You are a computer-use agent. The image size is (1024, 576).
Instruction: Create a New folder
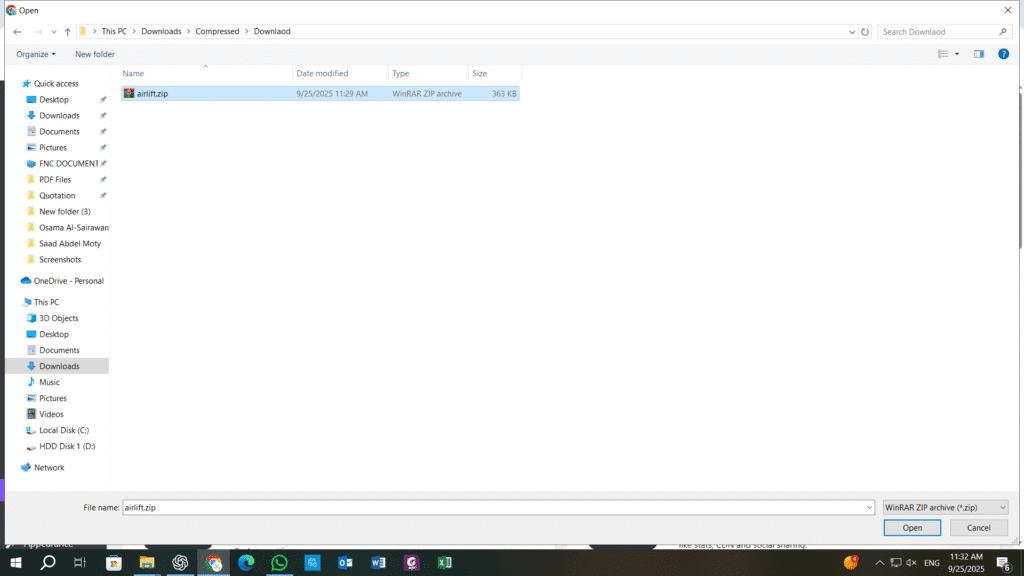tap(95, 54)
